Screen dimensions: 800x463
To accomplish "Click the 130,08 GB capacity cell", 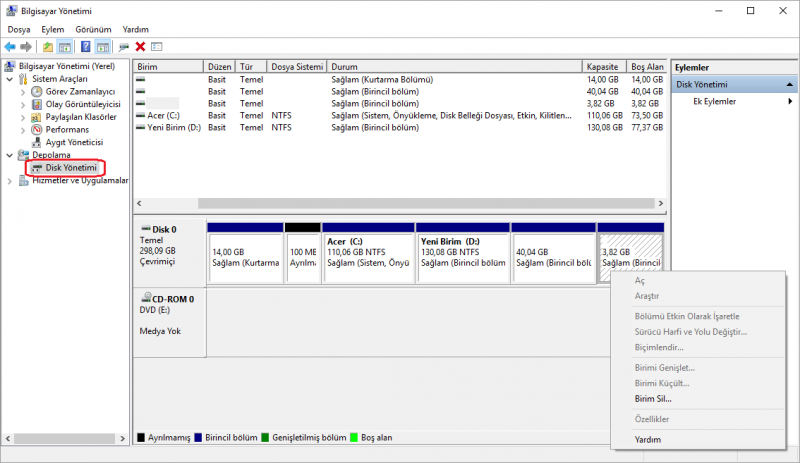I will [605, 127].
